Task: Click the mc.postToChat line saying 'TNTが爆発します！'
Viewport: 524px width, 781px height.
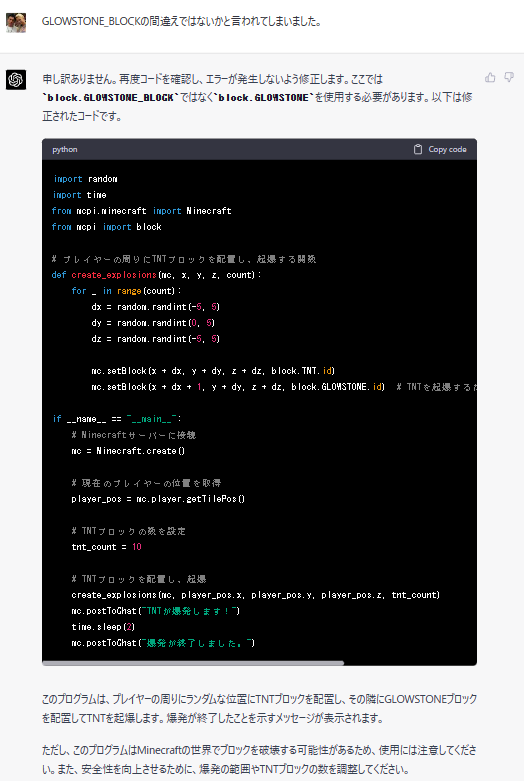Action: point(155,611)
